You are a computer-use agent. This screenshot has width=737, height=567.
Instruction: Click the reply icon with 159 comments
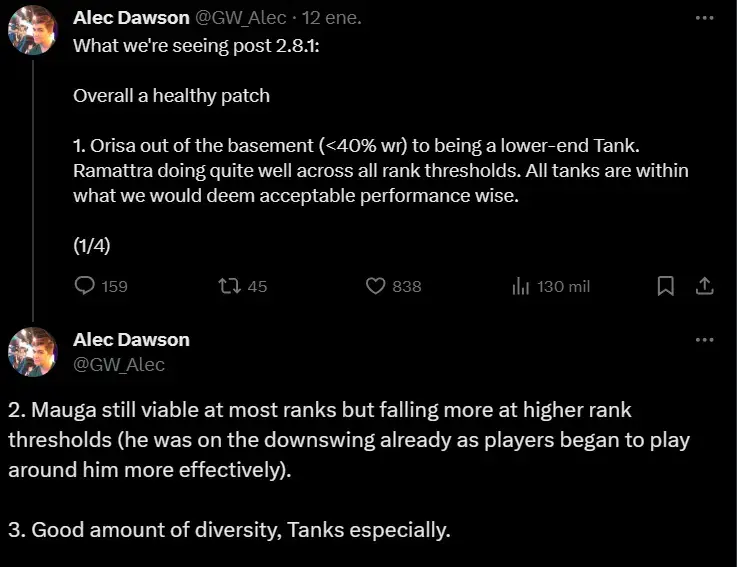point(85,285)
